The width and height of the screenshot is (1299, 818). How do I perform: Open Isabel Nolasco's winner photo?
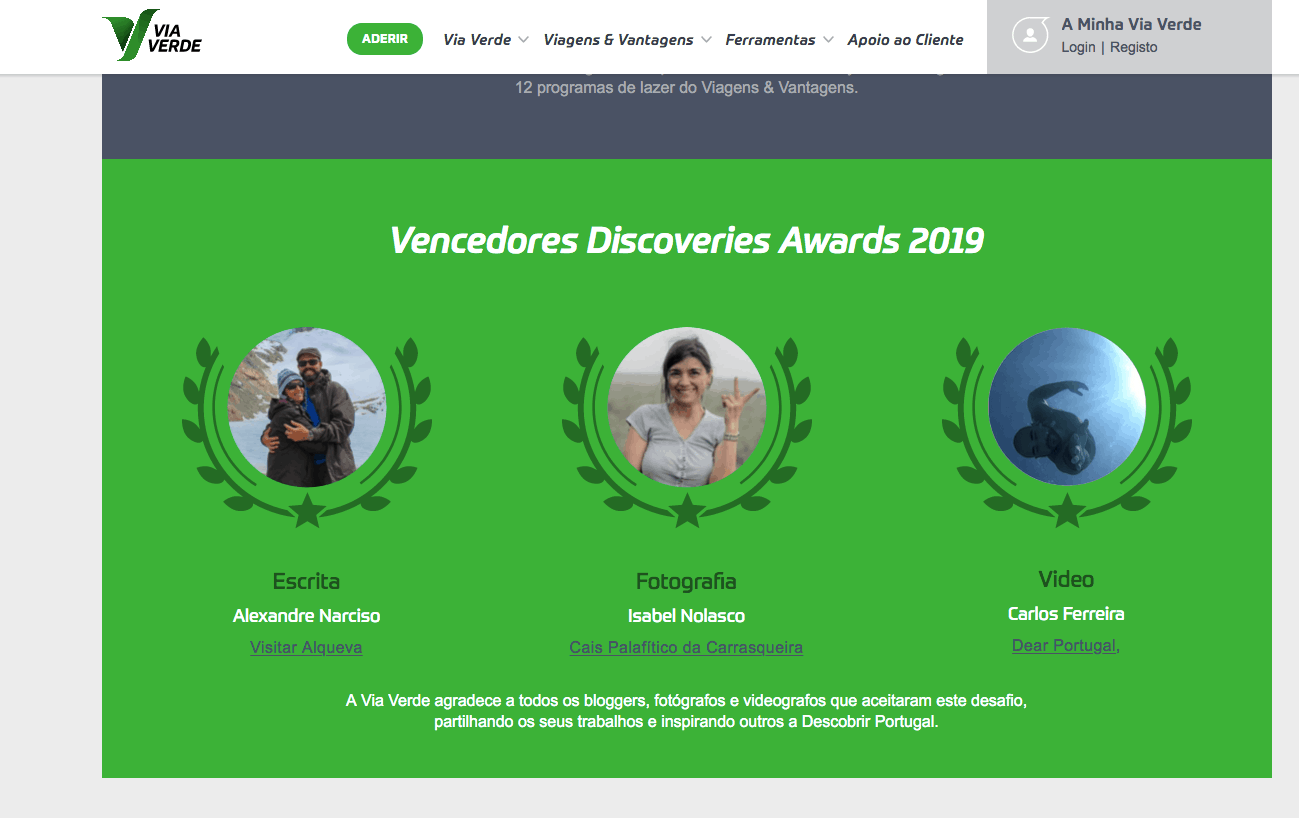point(687,408)
